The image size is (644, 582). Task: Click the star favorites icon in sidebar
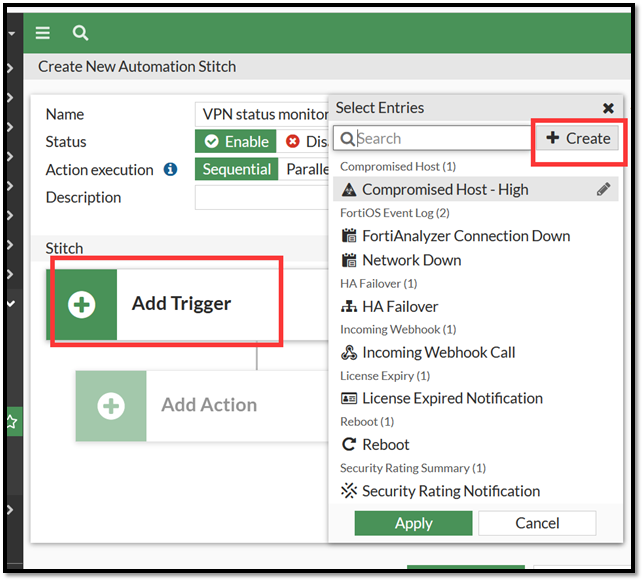point(12,421)
